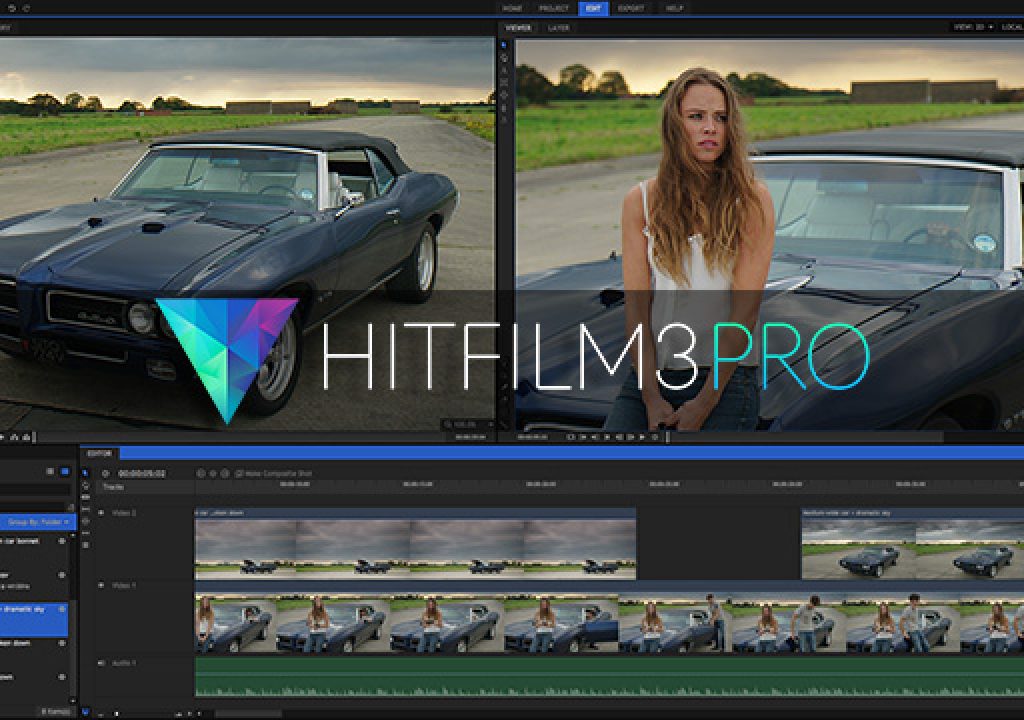Step to previous frame in Viewer transport

point(595,436)
